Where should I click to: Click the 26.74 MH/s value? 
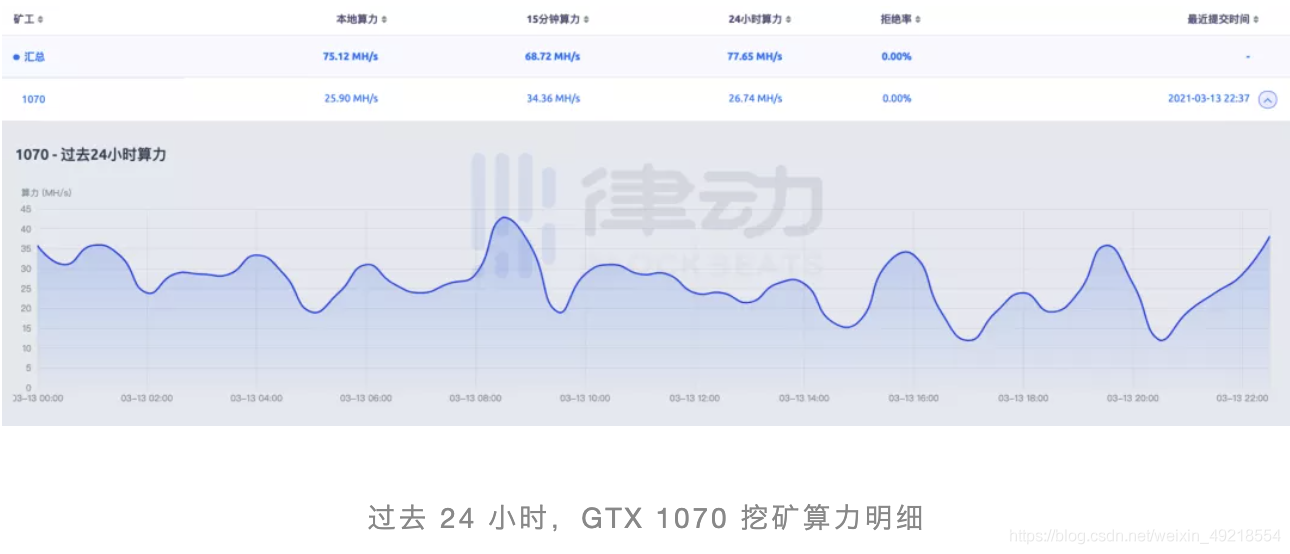(x=755, y=99)
